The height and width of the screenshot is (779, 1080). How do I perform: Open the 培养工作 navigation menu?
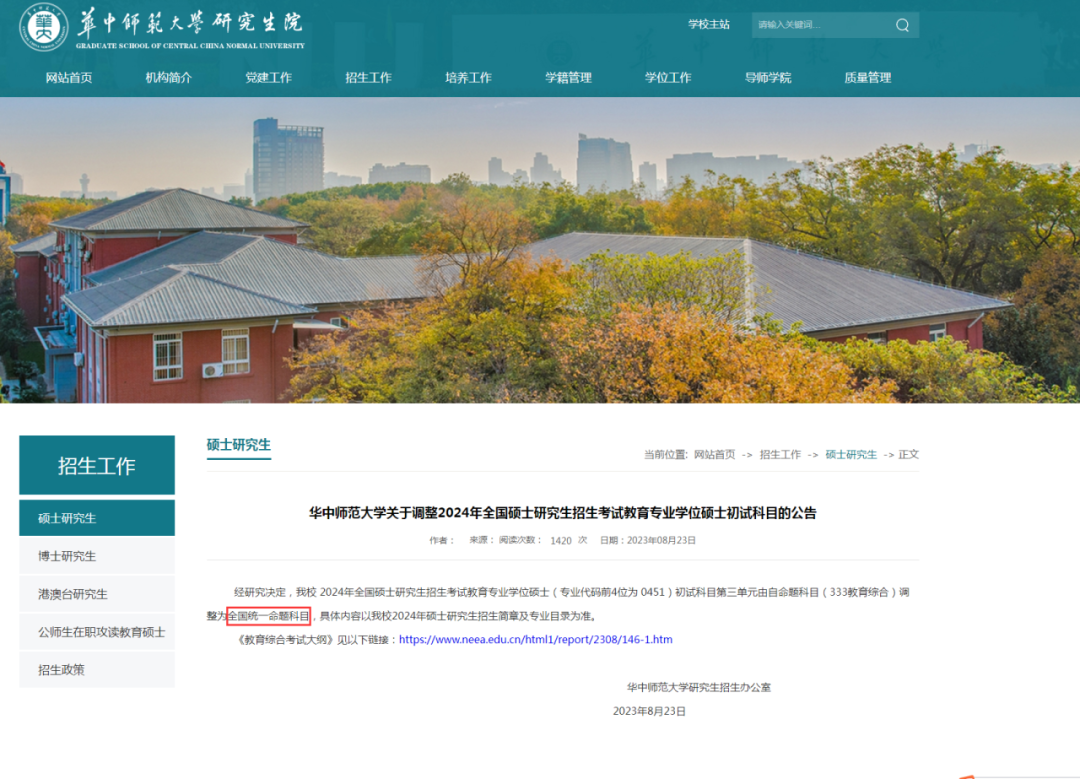click(467, 76)
